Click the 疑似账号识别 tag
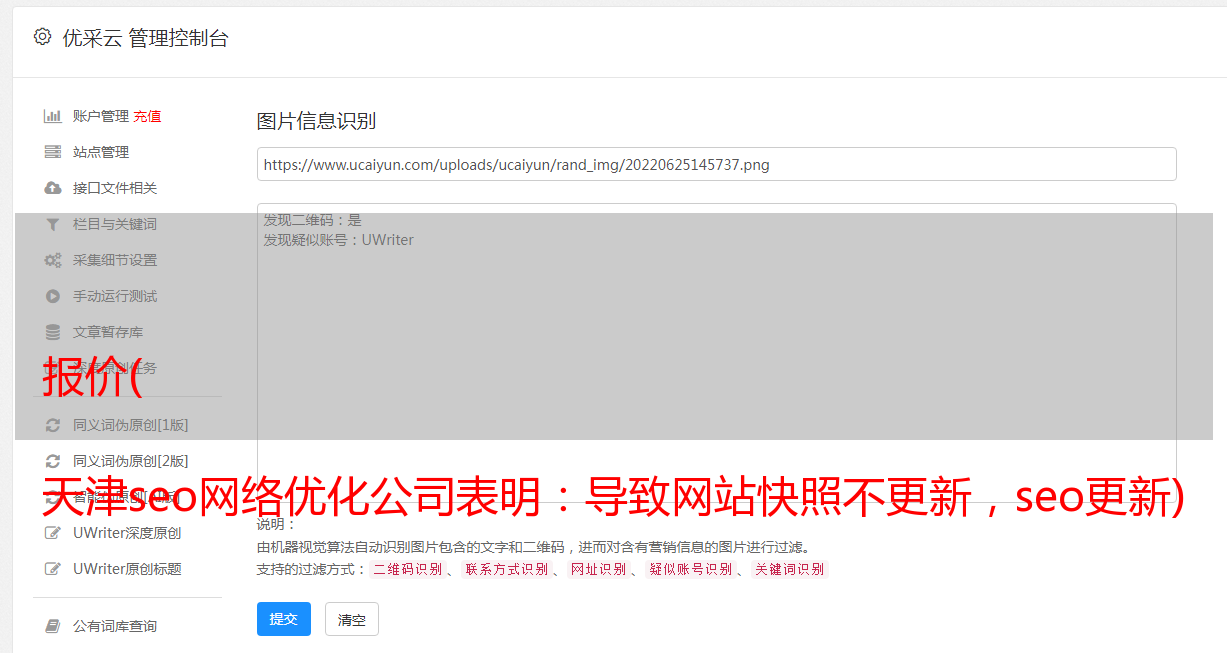This screenshot has height=653, width=1227. 690,569
